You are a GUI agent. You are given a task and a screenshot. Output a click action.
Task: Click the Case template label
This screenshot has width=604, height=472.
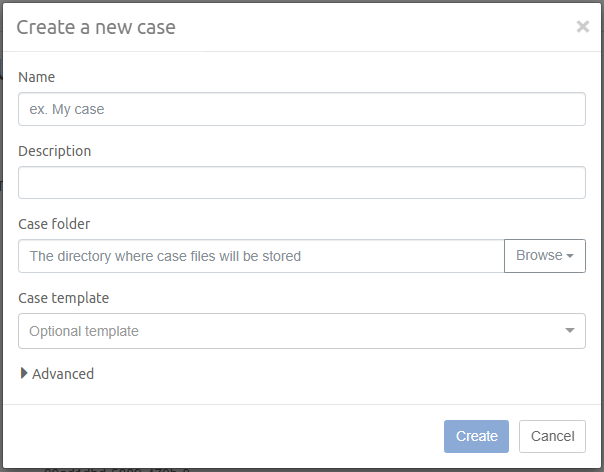64,298
